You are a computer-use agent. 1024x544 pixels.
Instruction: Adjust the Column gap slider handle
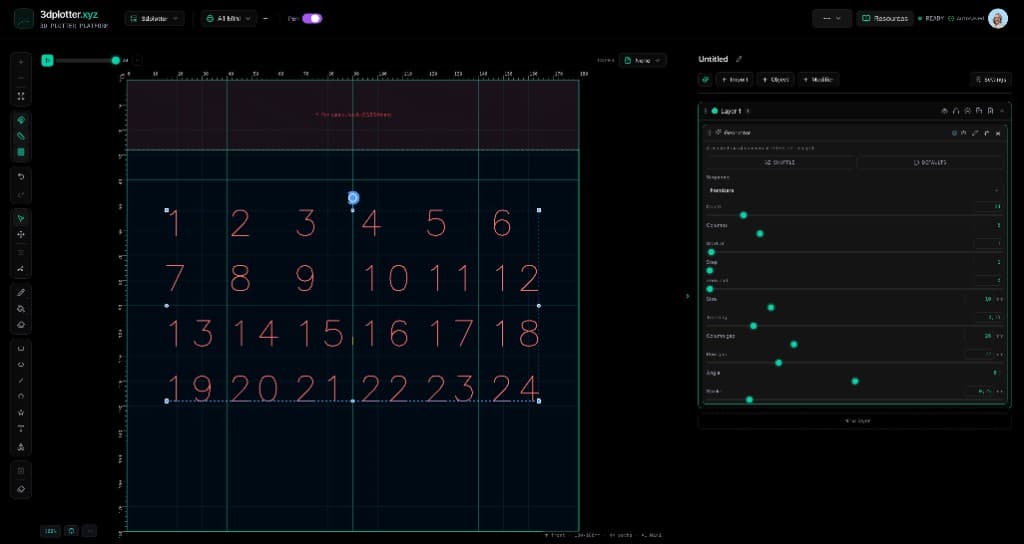(x=793, y=344)
